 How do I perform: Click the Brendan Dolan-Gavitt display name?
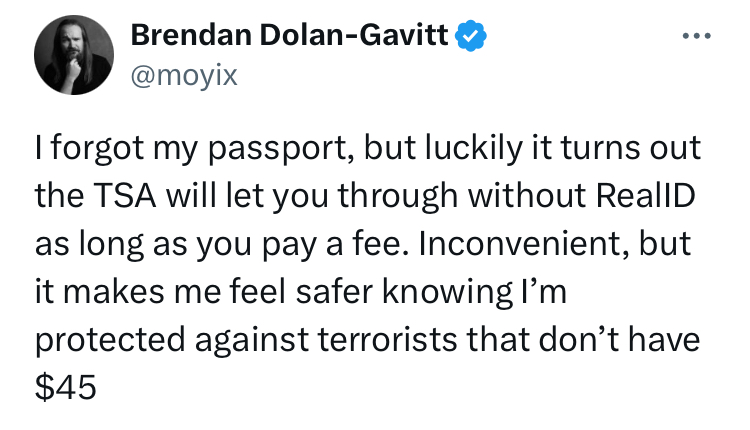[x=290, y=36]
